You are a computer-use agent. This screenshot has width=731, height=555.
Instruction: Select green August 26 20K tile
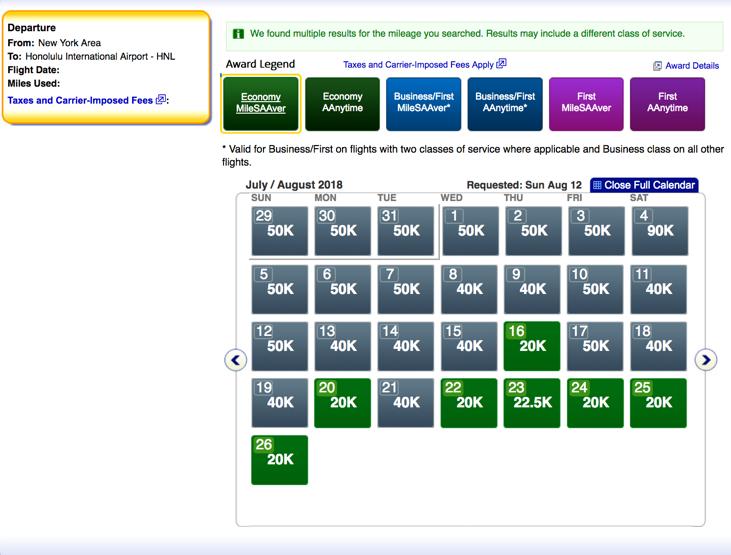(x=280, y=460)
